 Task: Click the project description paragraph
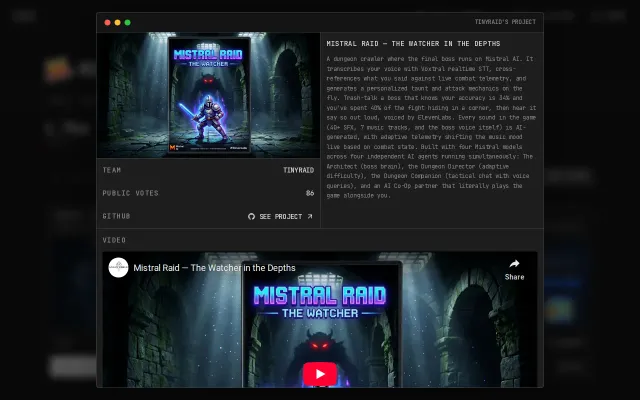tap(431, 127)
